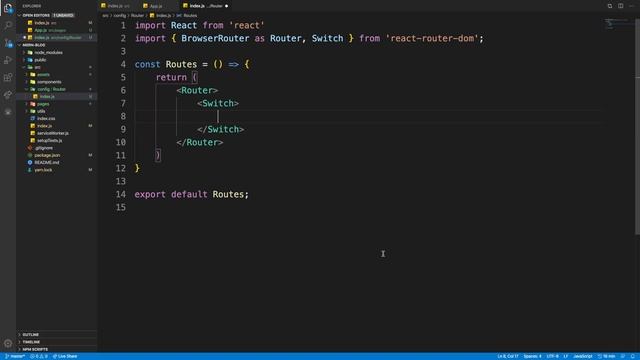Collapse the src folder
This screenshot has height=360, width=640.
point(37,67)
